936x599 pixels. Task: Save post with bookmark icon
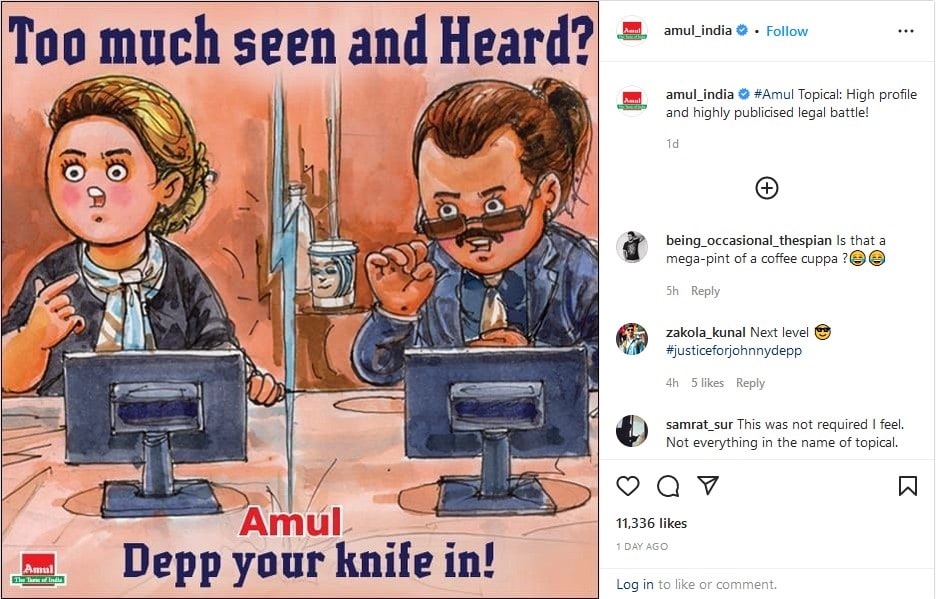tap(907, 486)
